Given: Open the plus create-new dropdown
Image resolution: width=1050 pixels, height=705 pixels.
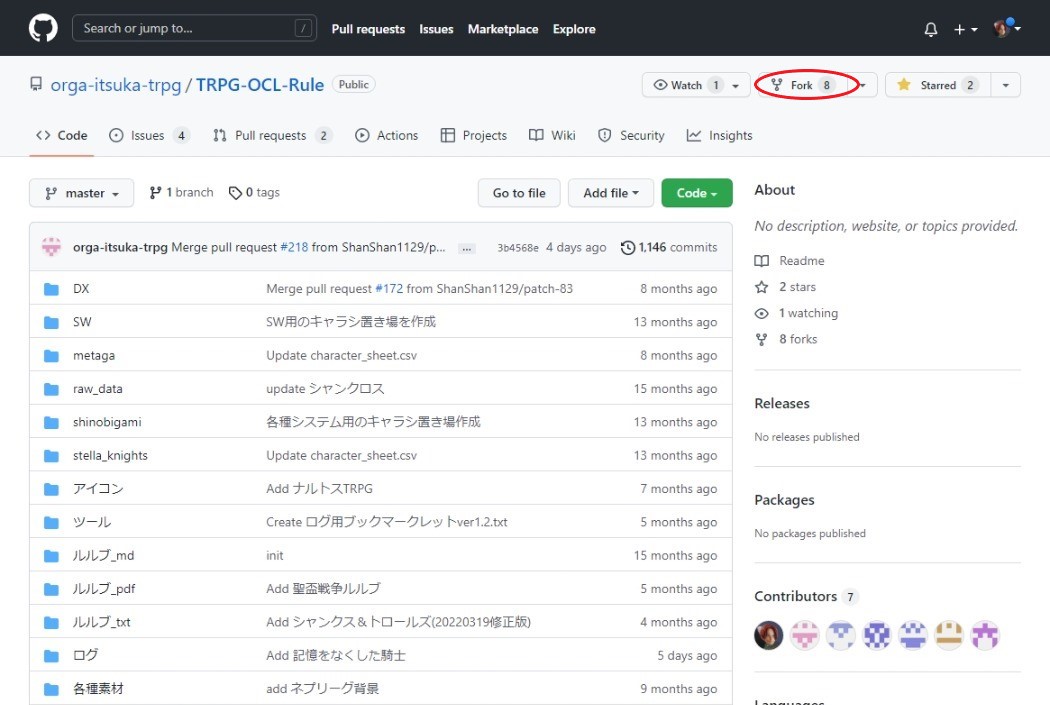Looking at the screenshot, I should (x=965, y=29).
